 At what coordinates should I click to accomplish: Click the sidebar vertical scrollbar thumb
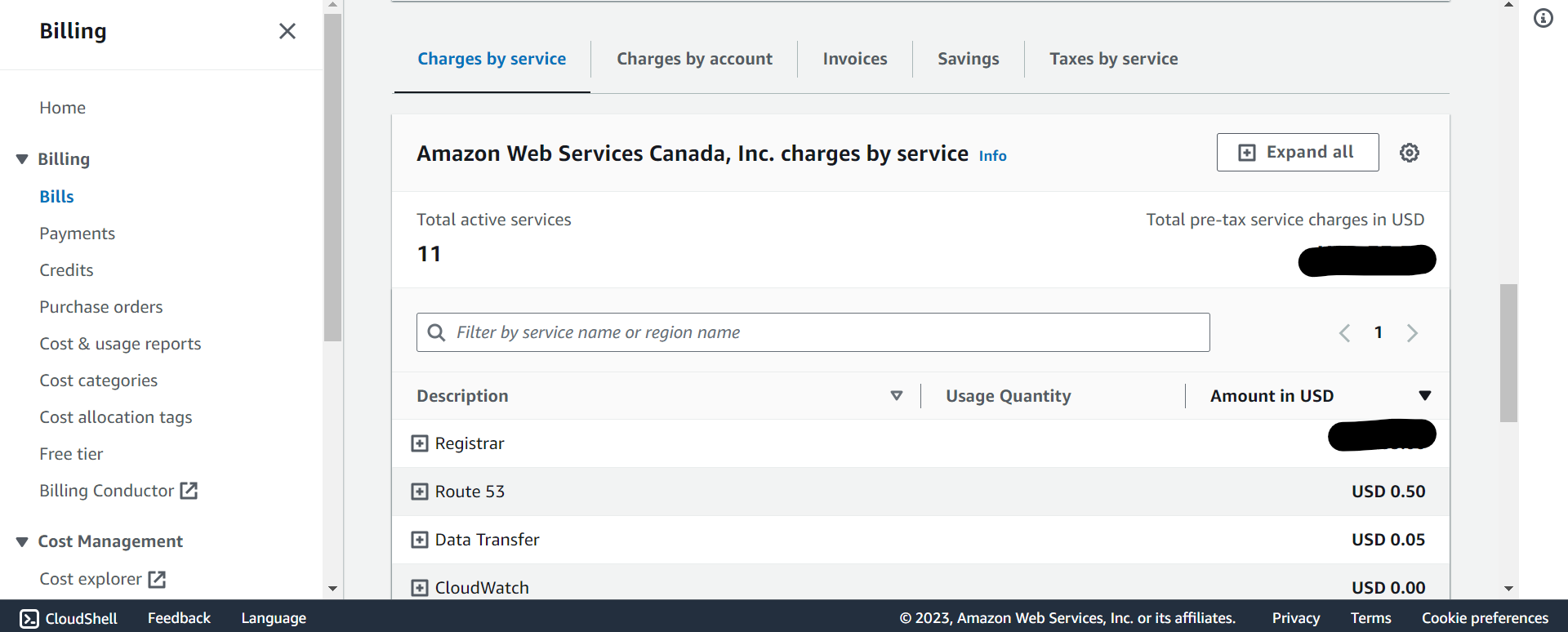coord(332,177)
